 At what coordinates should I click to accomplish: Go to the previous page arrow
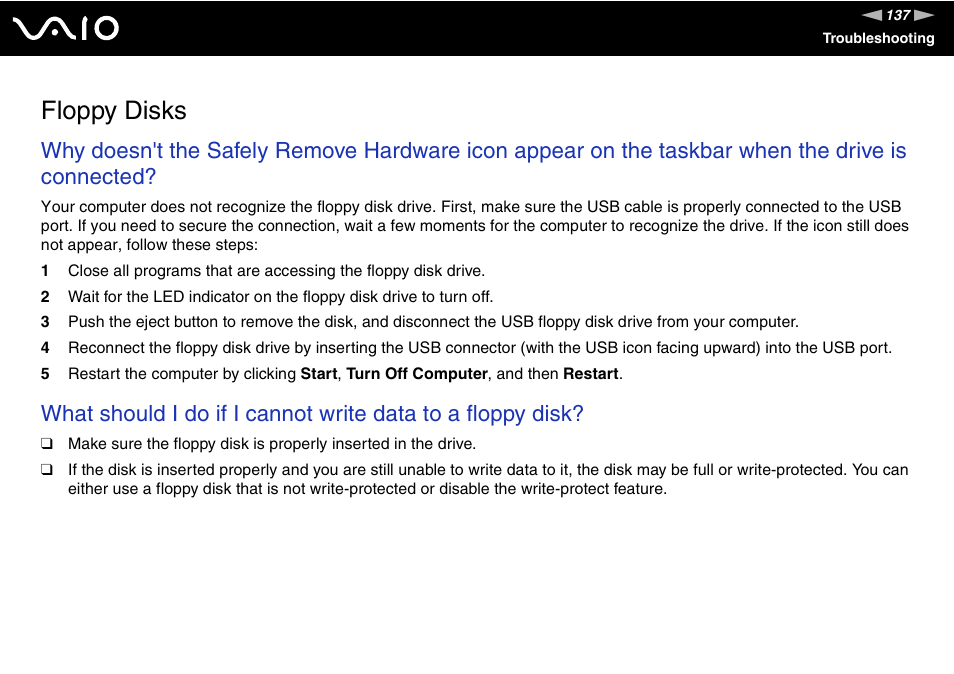coord(871,15)
